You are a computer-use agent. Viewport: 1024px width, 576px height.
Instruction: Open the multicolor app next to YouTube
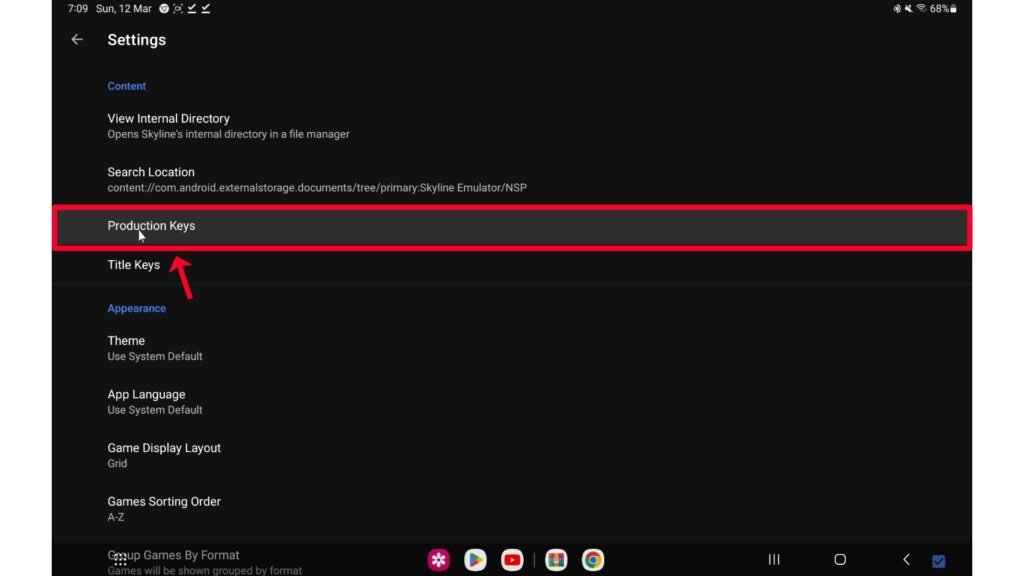pos(556,560)
